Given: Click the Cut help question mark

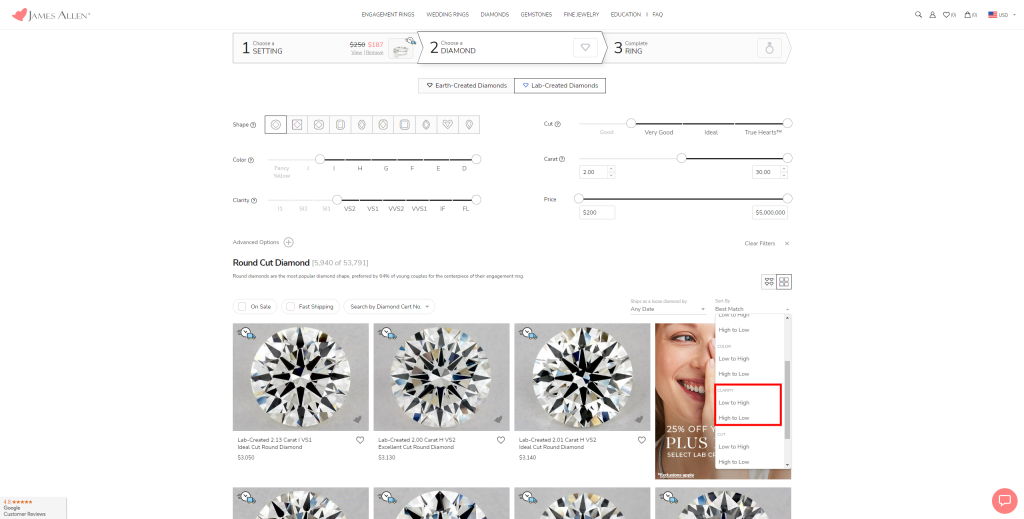Looking at the screenshot, I should click(x=558, y=124).
